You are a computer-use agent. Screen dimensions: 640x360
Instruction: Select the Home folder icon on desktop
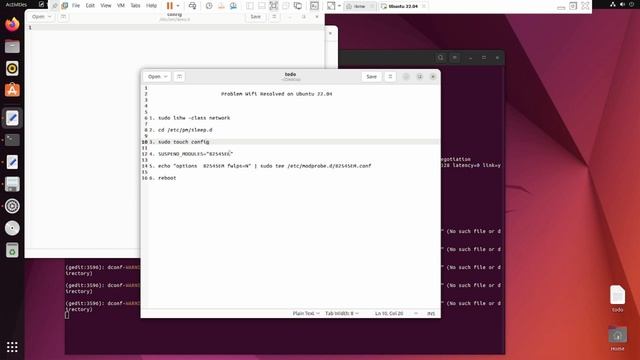[617, 338]
